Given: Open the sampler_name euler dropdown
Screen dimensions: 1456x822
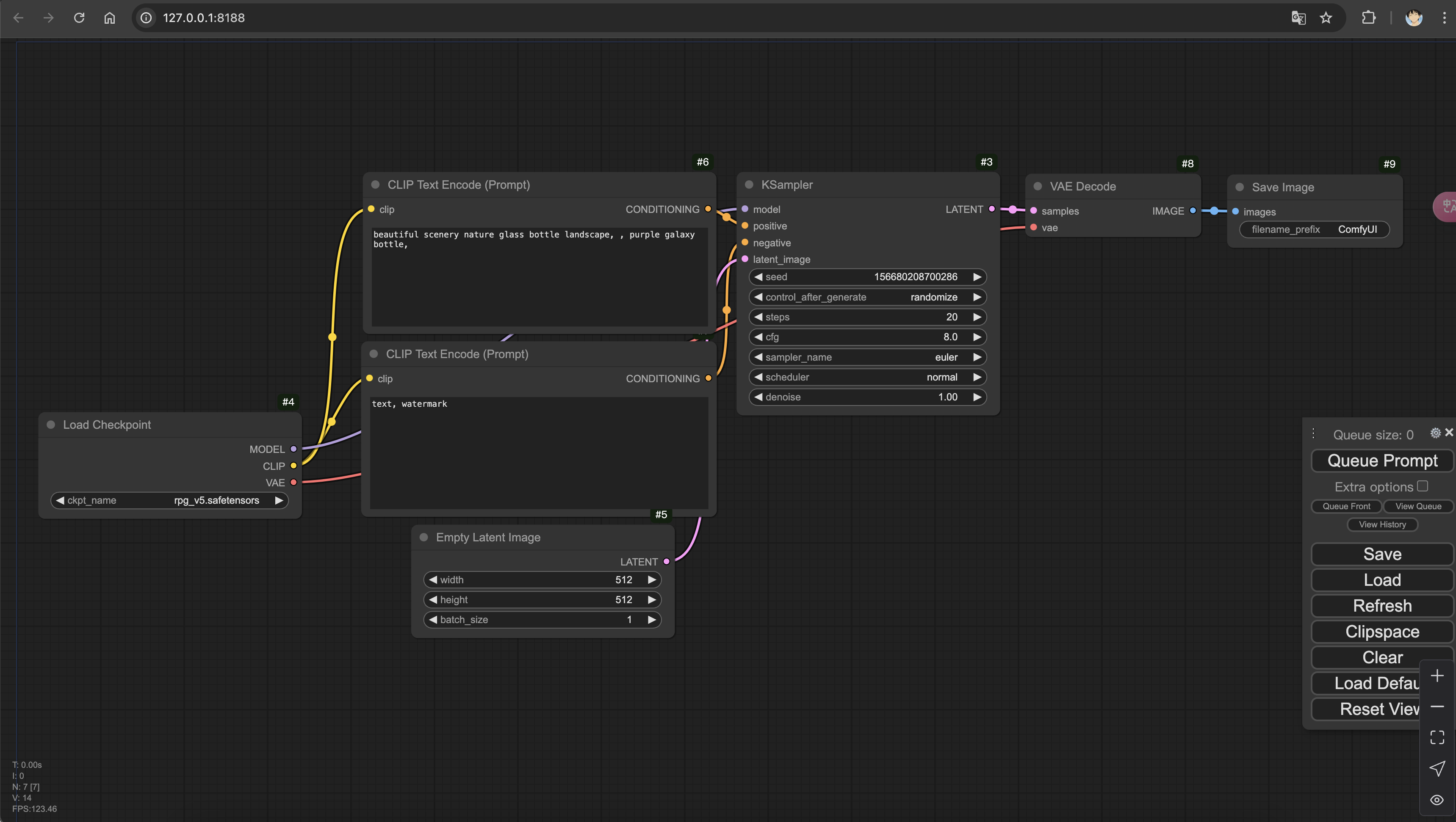Looking at the screenshot, I should click(868, 357).
